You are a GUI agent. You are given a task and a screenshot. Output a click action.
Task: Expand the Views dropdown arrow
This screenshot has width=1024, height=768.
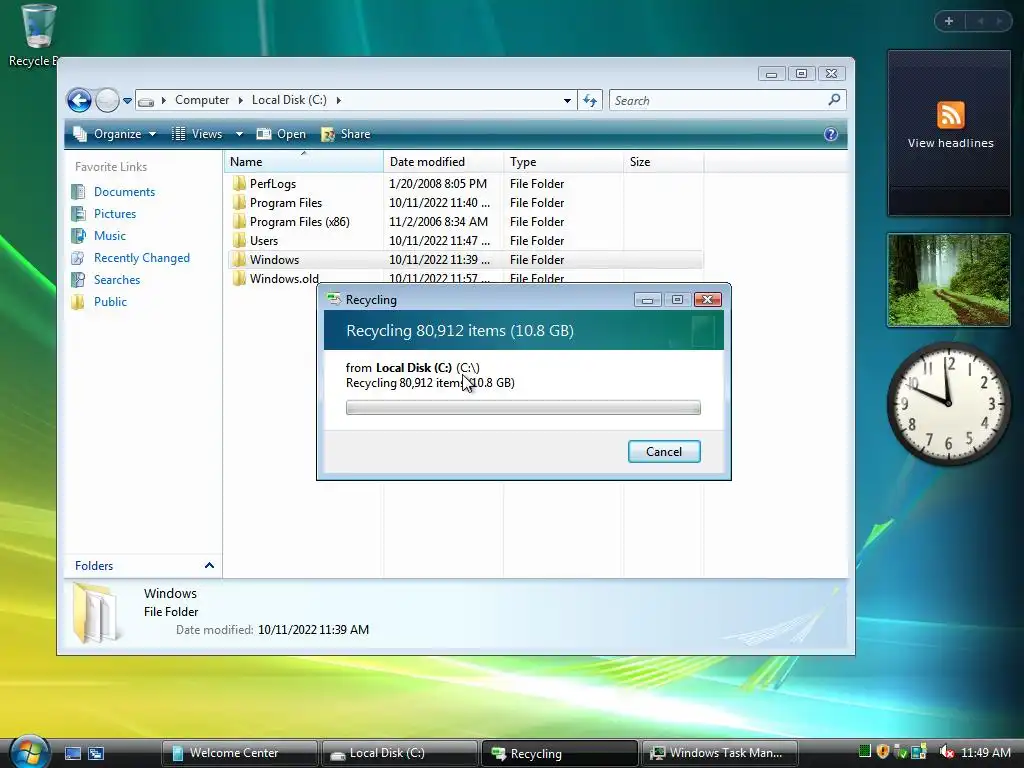(239, 134)
